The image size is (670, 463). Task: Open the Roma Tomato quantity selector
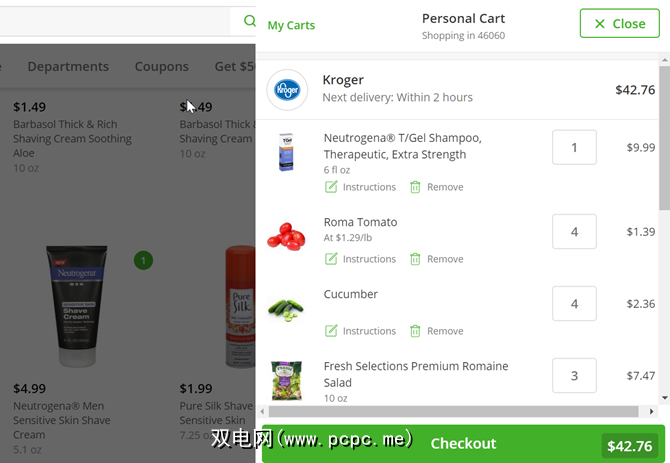tap(574, 232)
